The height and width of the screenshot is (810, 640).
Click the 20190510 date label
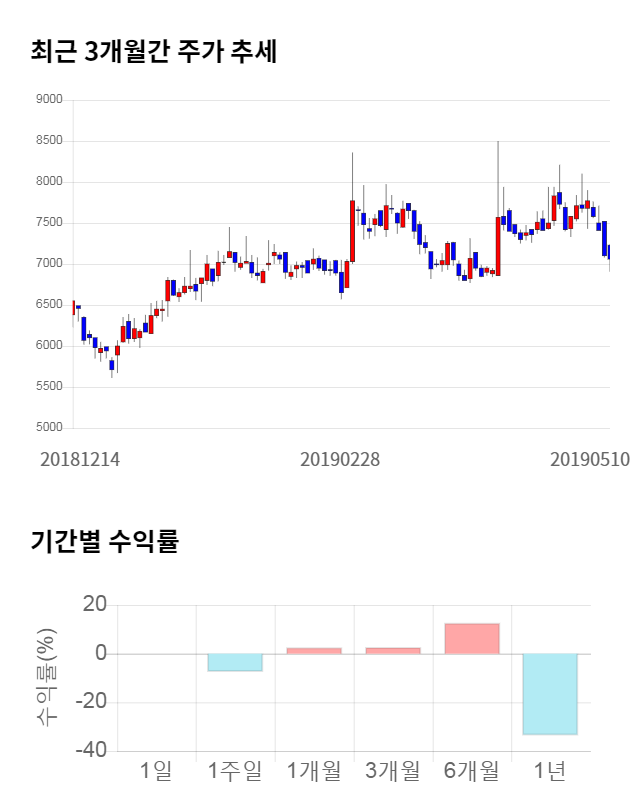pyautogui.click(x=590, y=459)
